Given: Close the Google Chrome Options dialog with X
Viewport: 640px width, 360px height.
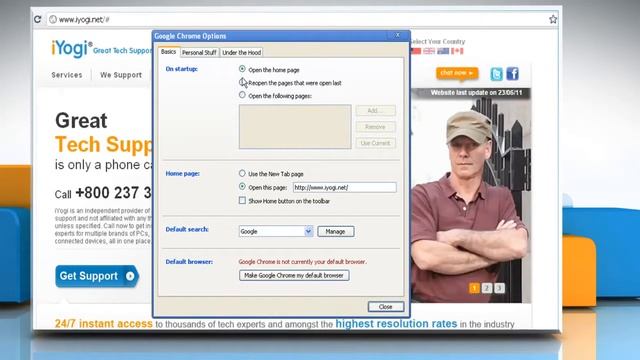Looking at the screenshot, I should click(398, 35).
